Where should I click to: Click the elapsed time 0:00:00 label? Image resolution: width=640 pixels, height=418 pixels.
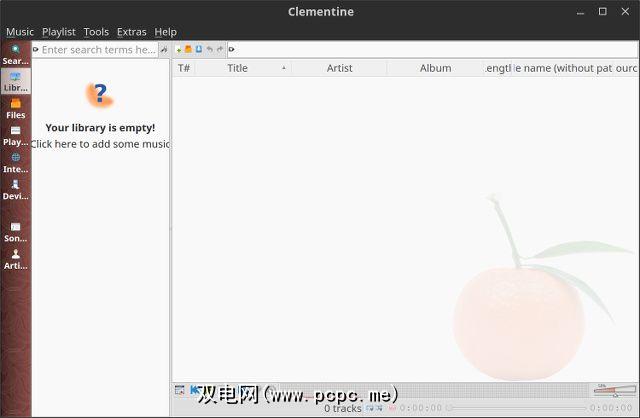point(420,408)
